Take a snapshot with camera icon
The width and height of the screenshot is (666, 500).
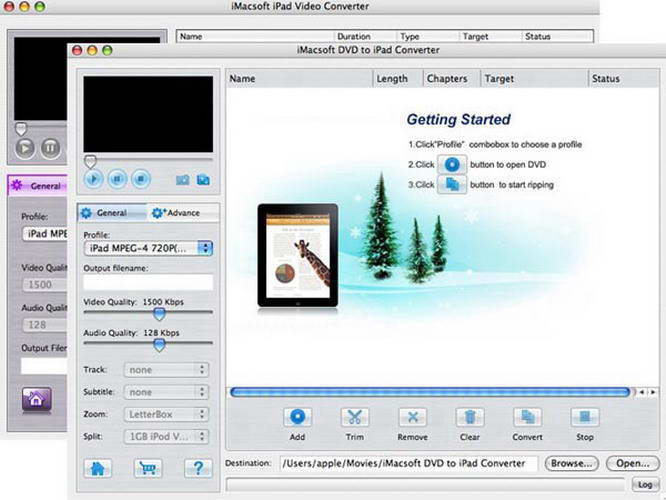coord(183,180)
